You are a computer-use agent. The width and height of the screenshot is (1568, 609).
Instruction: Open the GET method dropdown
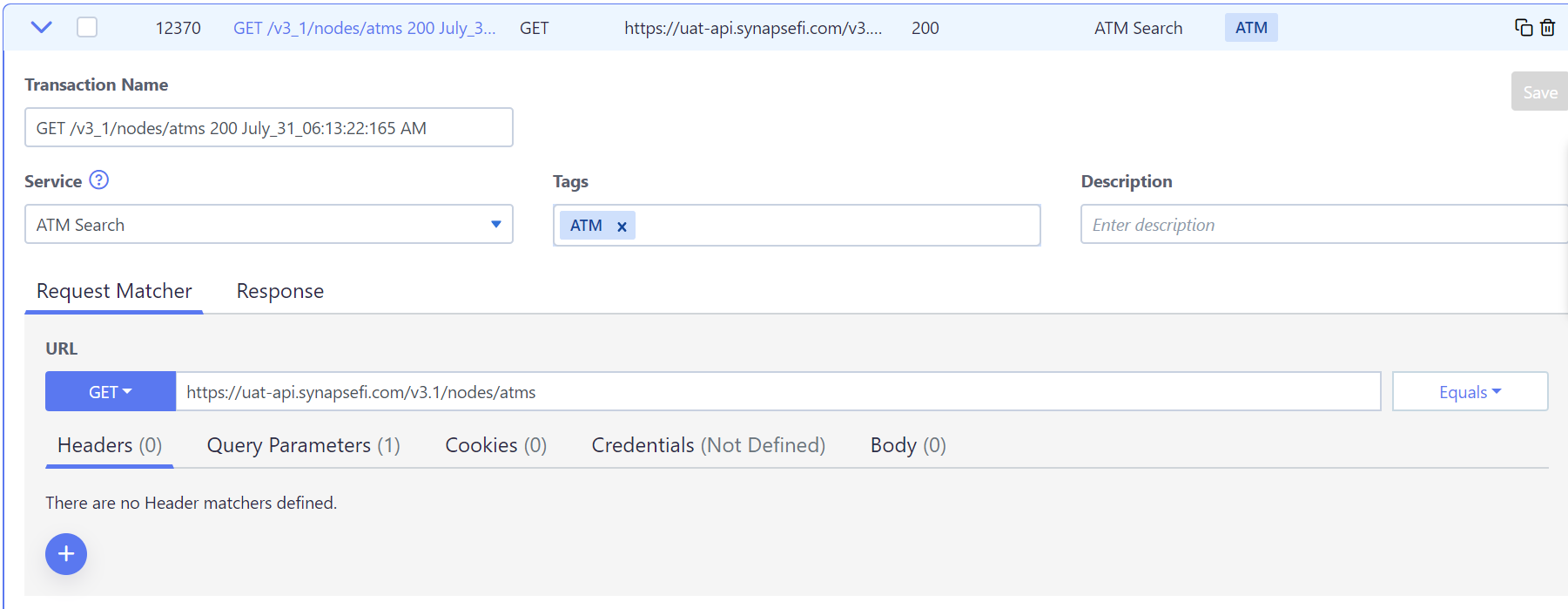tap(111, 391)
